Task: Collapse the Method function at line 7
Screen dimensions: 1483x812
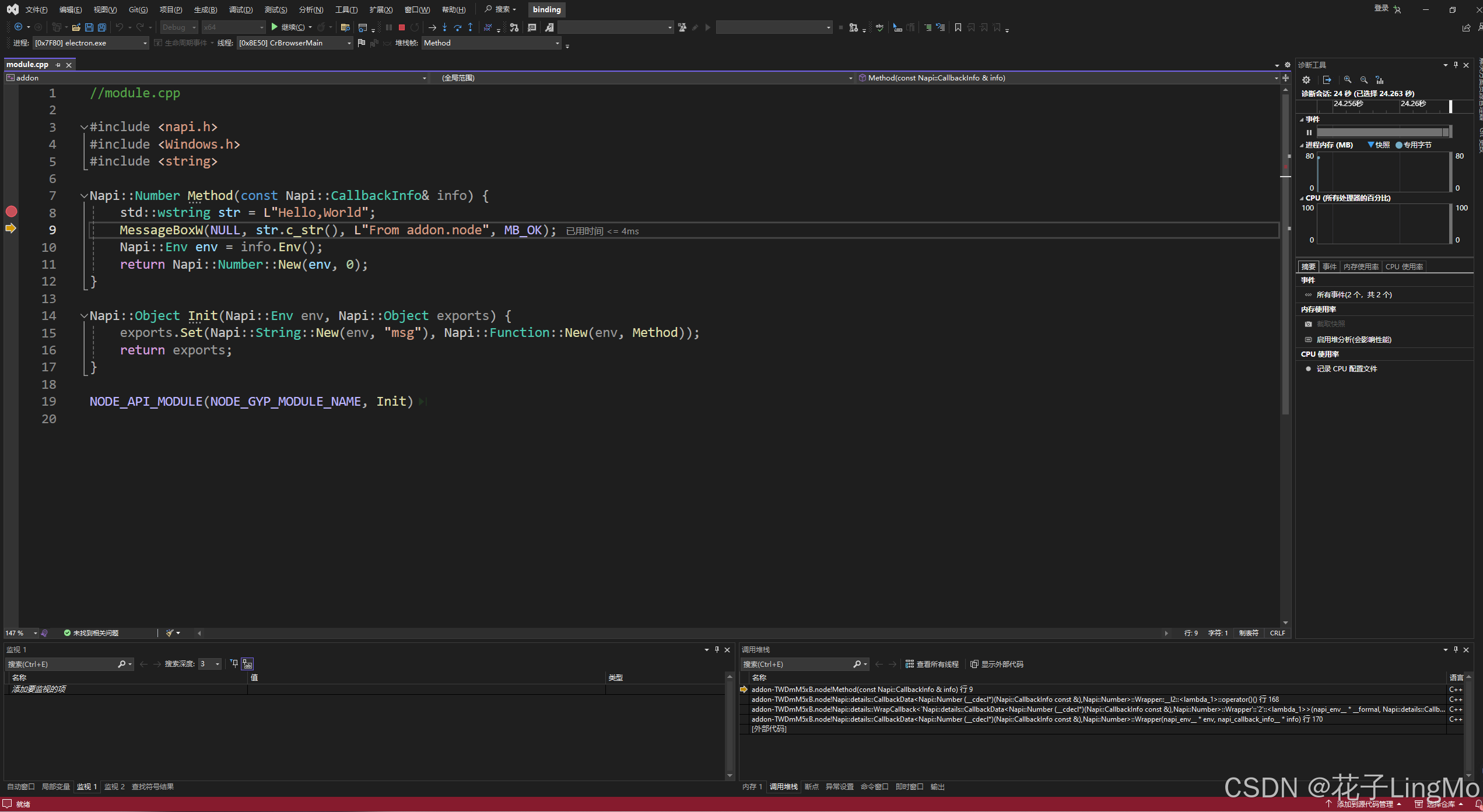Action: pyautogui.click(x=84, y=196)
